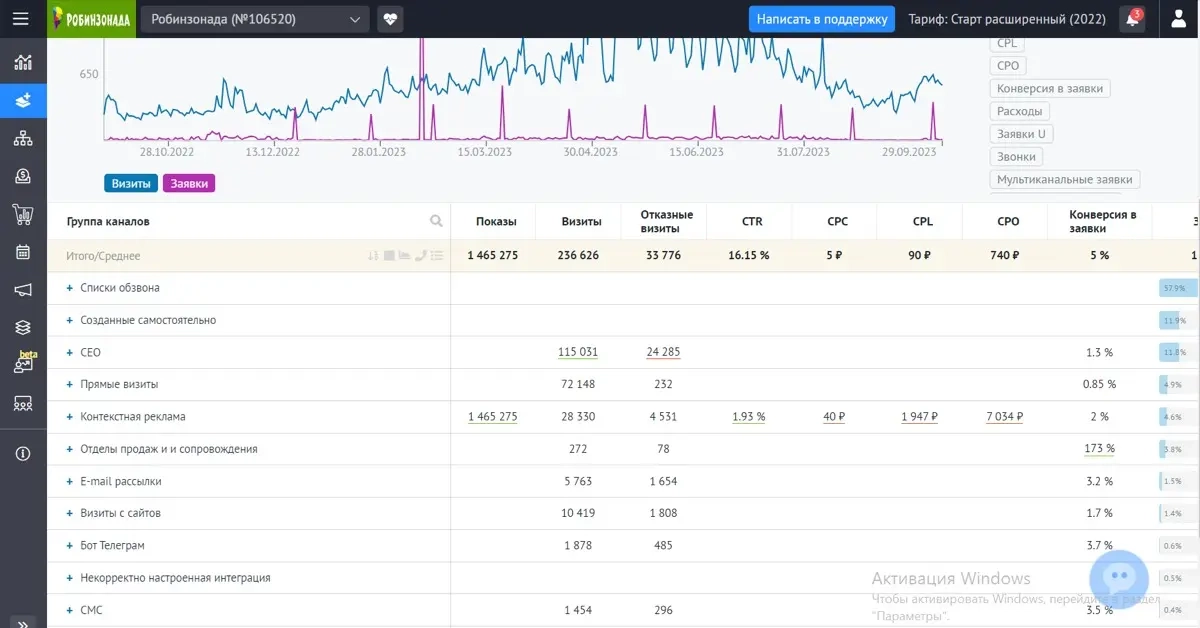Click the info icon in sidebar

click(x=23, y=454)
